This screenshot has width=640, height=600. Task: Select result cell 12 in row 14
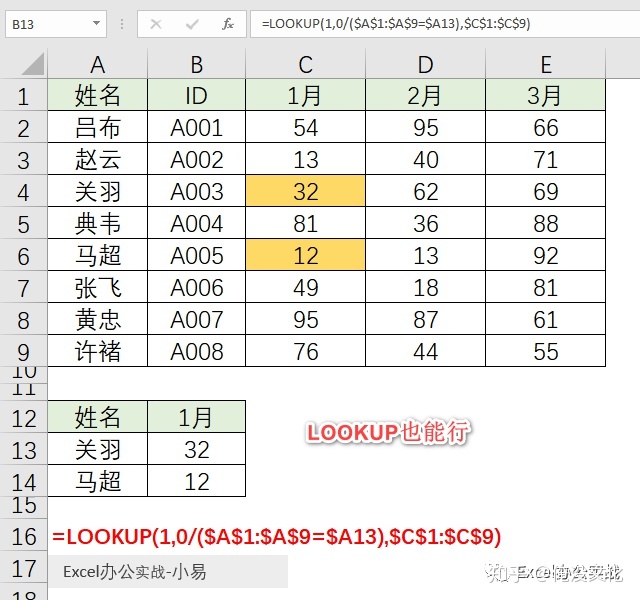pos(196,481)
